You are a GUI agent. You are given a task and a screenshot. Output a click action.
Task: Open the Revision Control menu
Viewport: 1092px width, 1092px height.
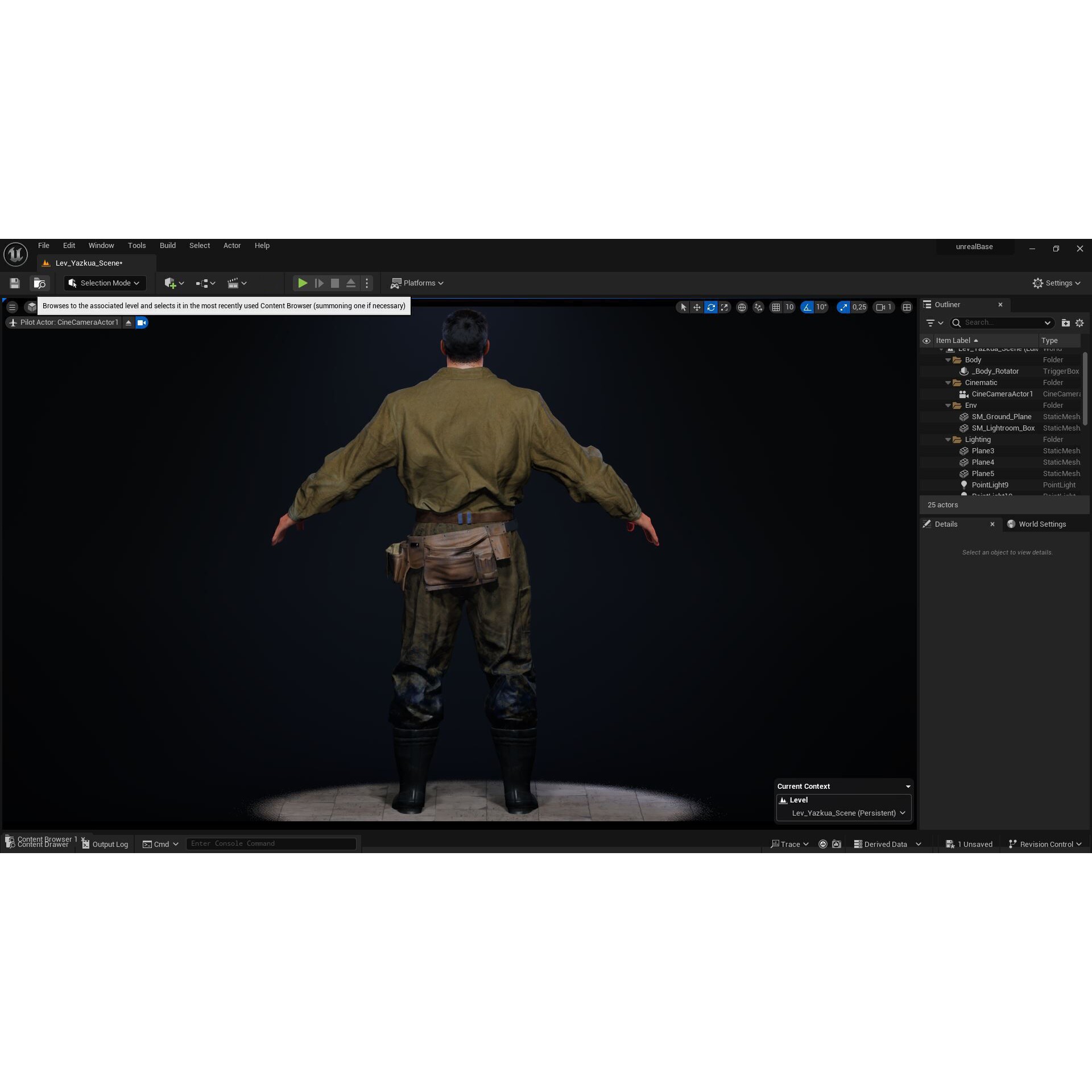pos(1045,844)
